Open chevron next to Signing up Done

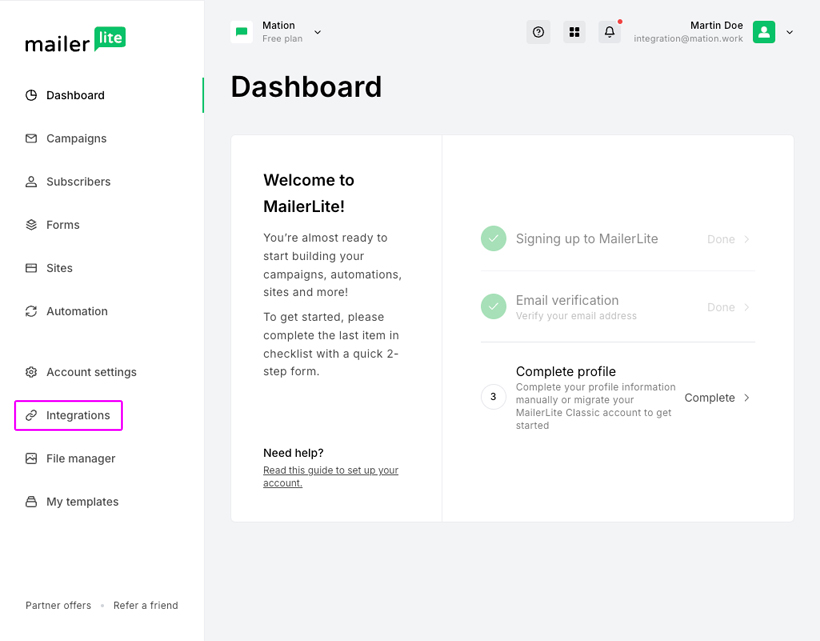coord(747,239)
